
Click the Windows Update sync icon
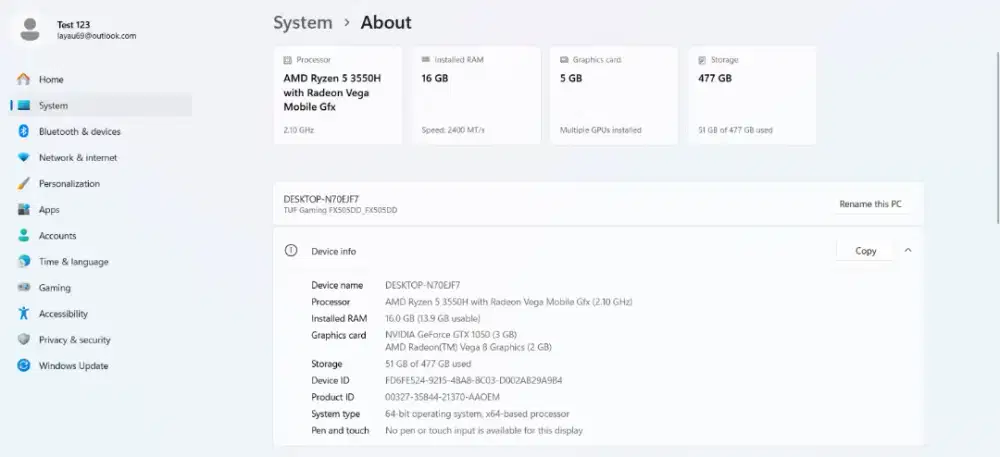click(x=24, y=366)
